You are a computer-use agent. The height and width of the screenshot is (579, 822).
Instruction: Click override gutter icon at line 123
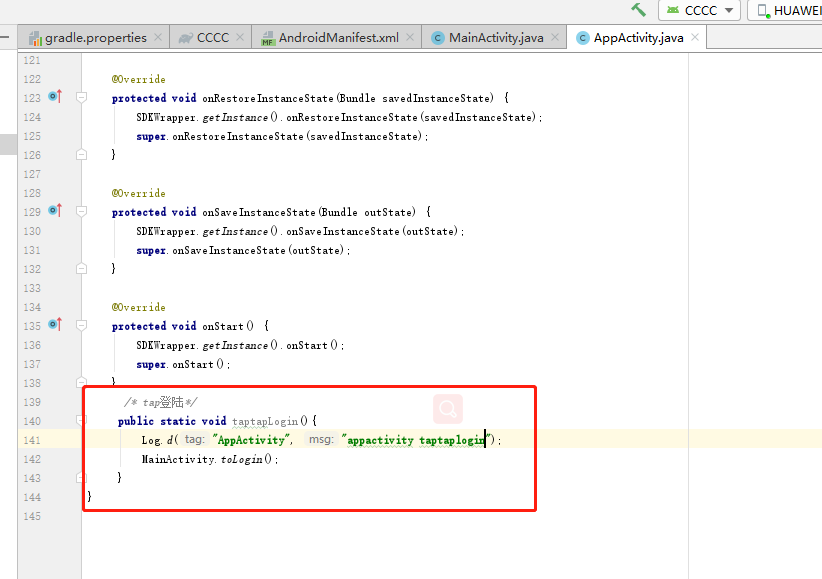(x=55, y=96)
